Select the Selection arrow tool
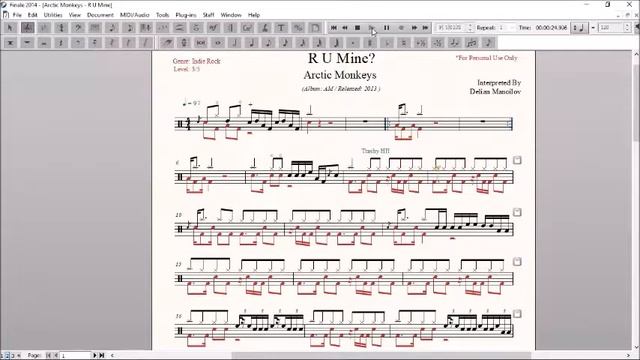640x360 pixels. pyautogui.click(x=10, y=28)
